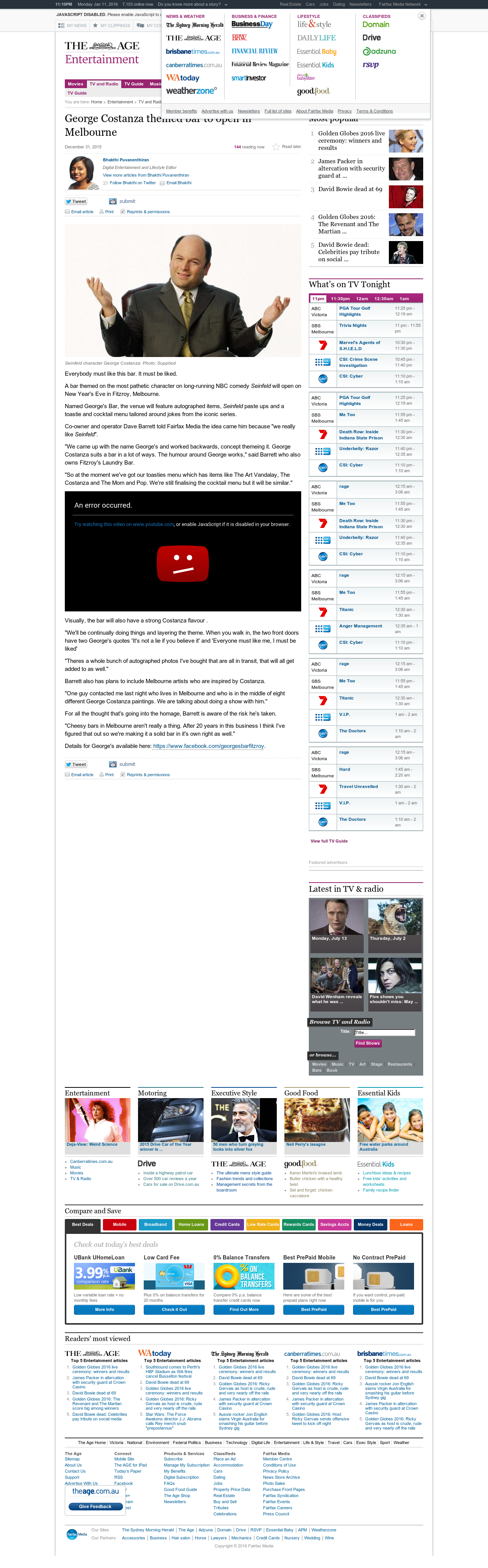Switch to the Broadband tab in Compare and Save
Screen dimensions: 488x1568
(155, 1224)
